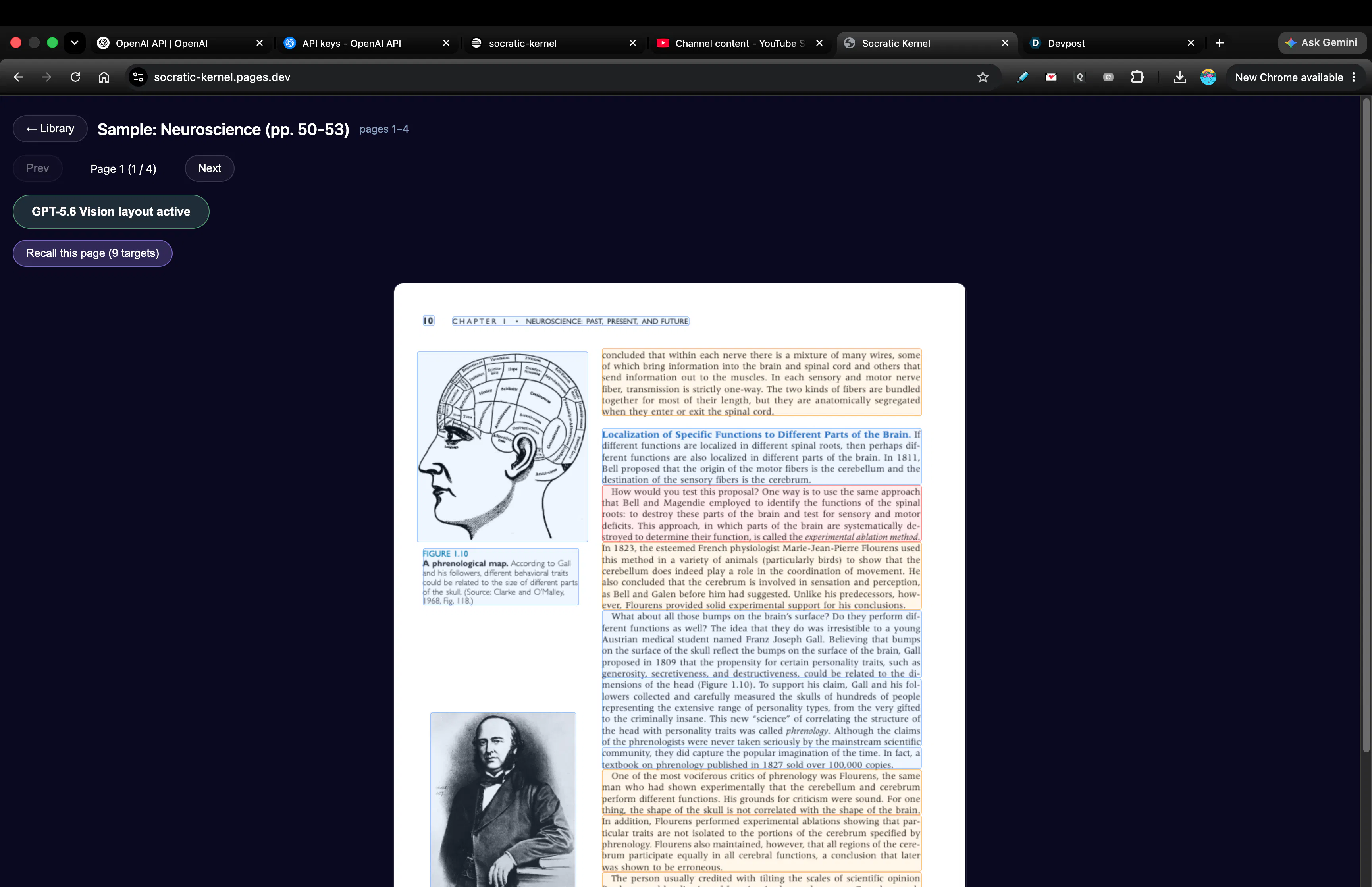Click the portrait photograph of the man
This screenshot has height=887, width=1372.
click(503, 800)
